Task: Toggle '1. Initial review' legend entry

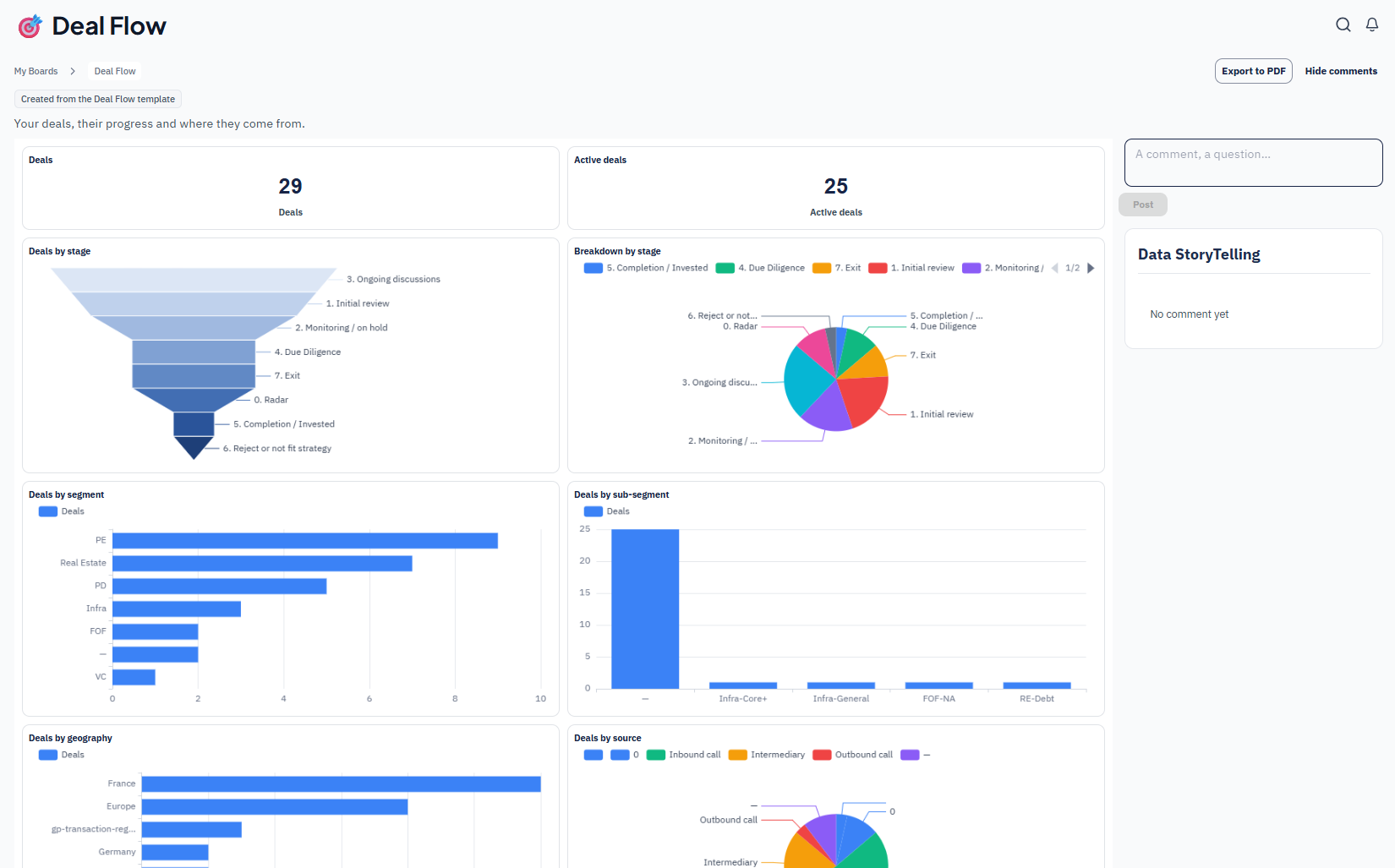Action: point(911,268)
